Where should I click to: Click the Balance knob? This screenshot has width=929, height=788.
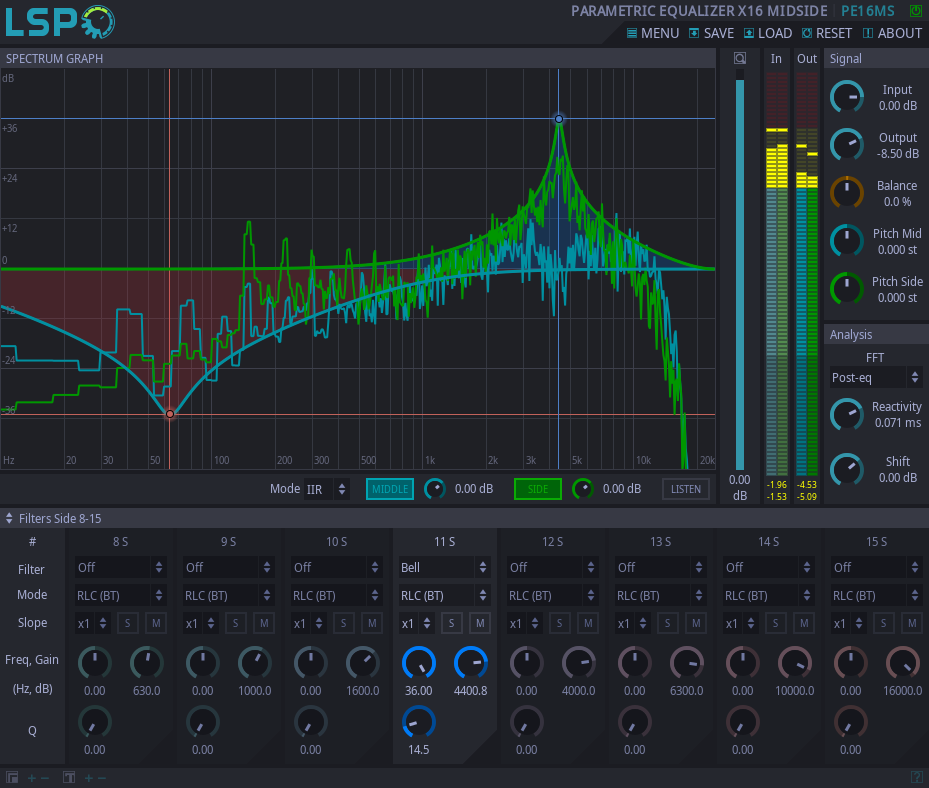pos(847,193)
